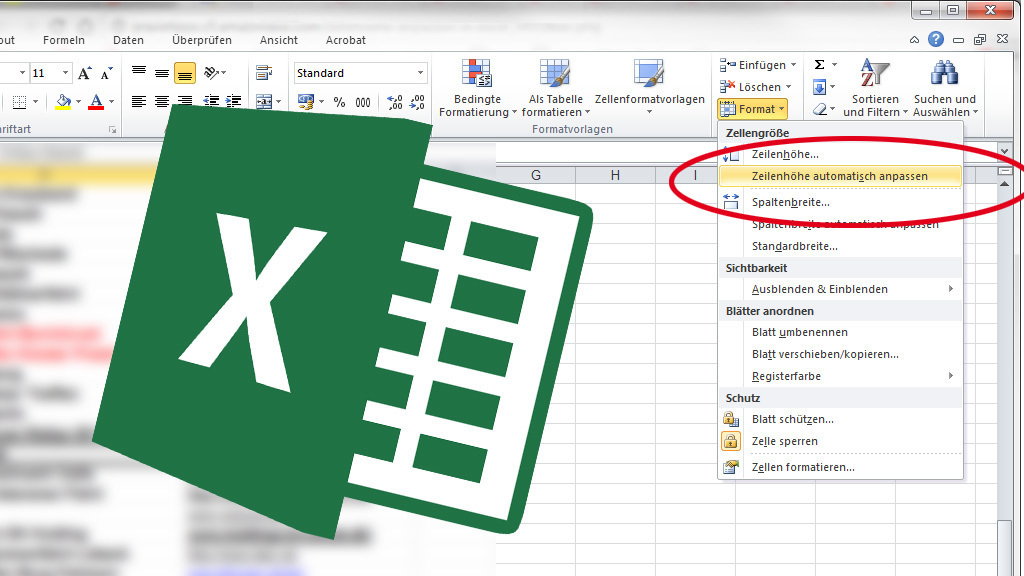Switch to the Daten tab
The image size is (1024, 576).
click(x=128, y=40)
